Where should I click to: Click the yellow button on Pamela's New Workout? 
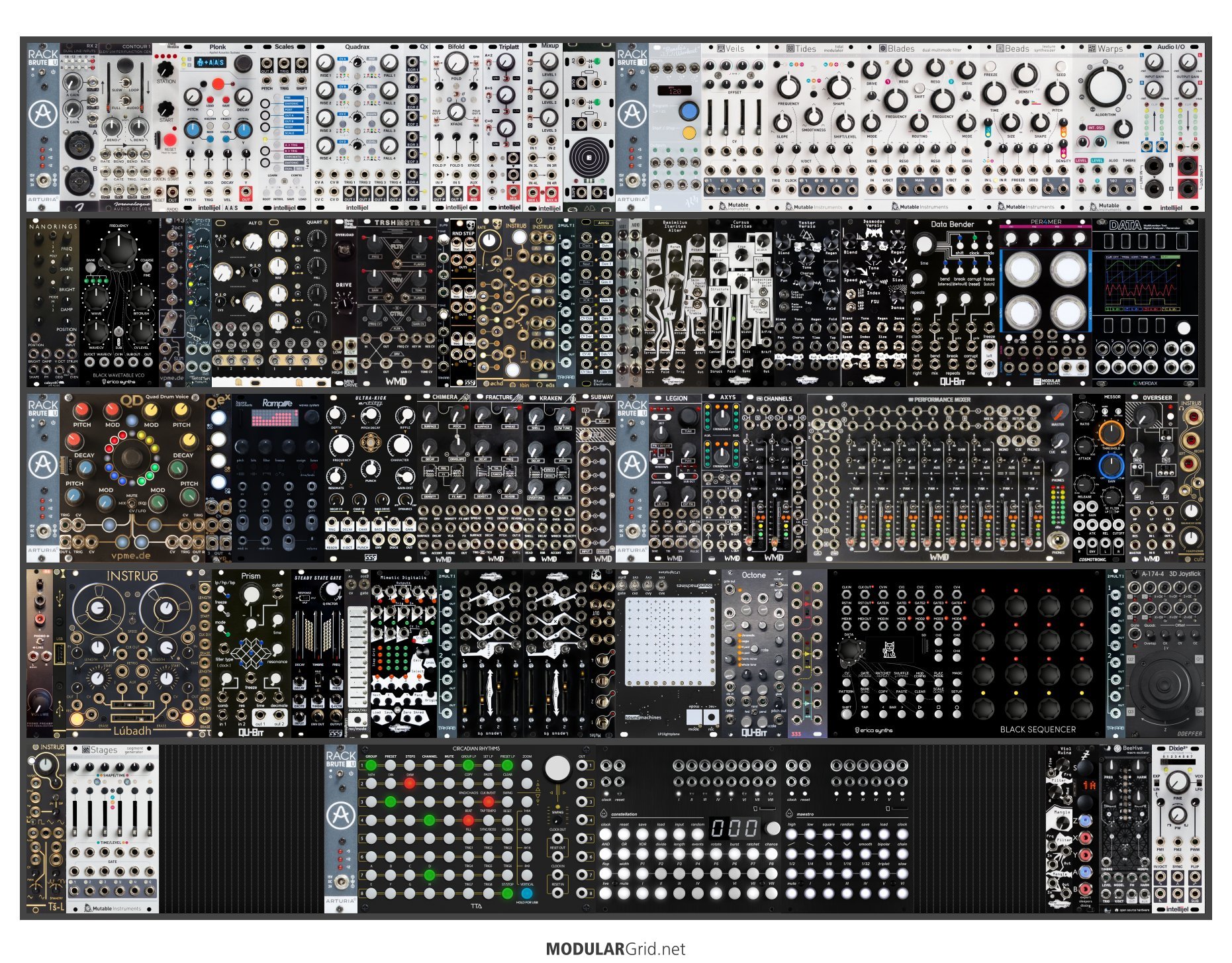tap(688, 132)
